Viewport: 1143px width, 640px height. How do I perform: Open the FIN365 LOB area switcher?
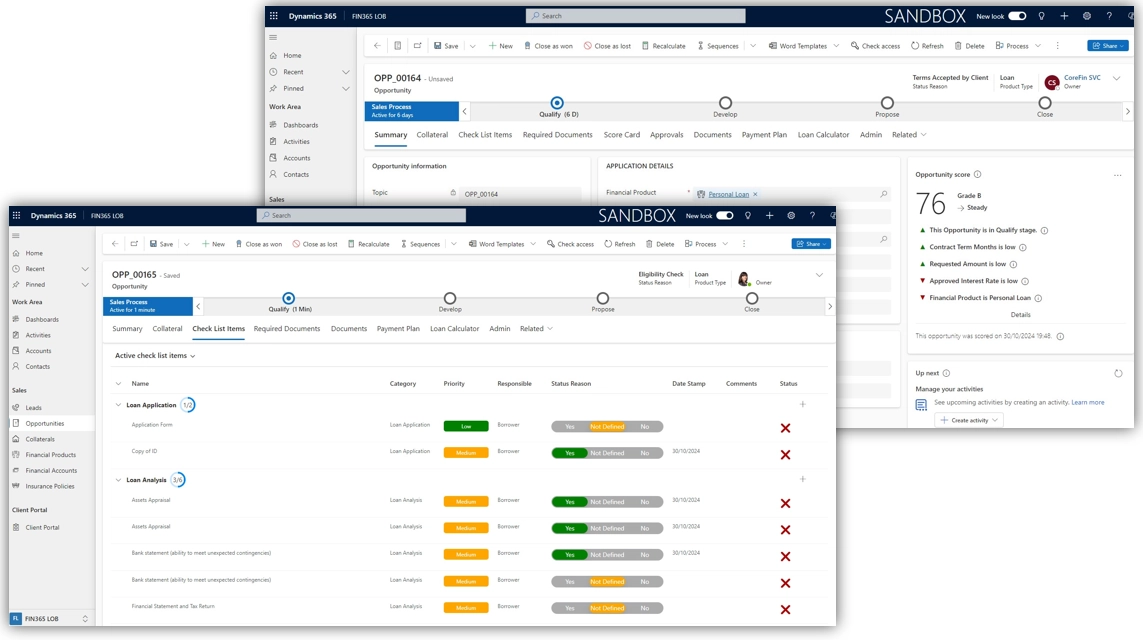(50, 619)
